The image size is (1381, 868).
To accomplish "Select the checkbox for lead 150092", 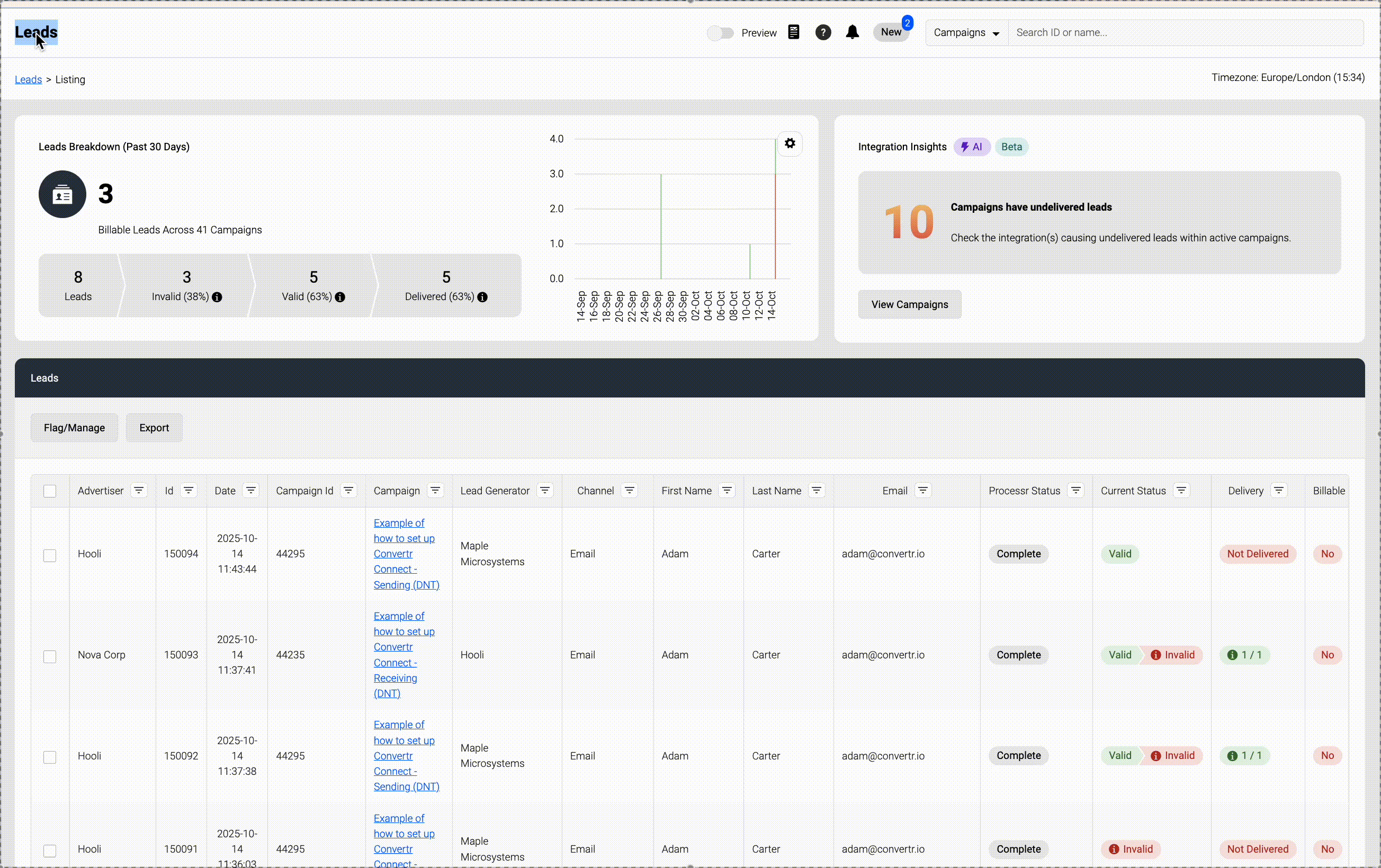I will click(50, 757).
